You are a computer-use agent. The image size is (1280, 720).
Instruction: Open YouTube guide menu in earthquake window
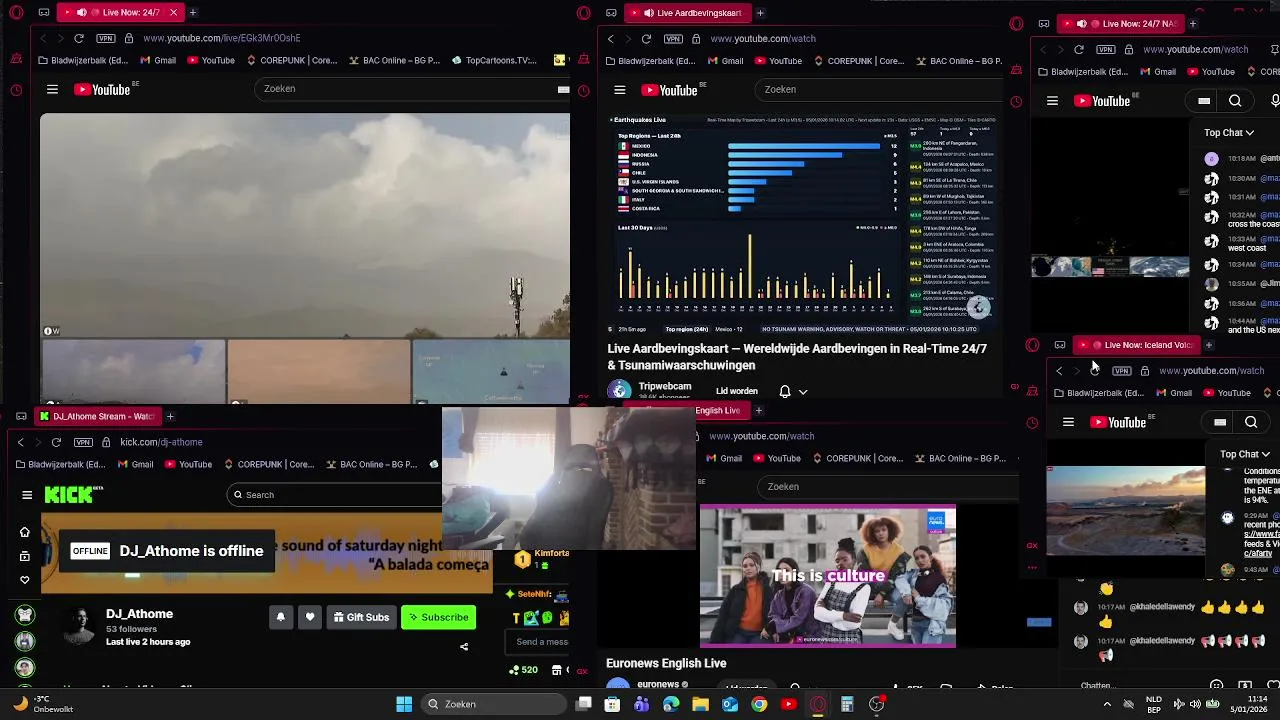[x=620, y=90]
